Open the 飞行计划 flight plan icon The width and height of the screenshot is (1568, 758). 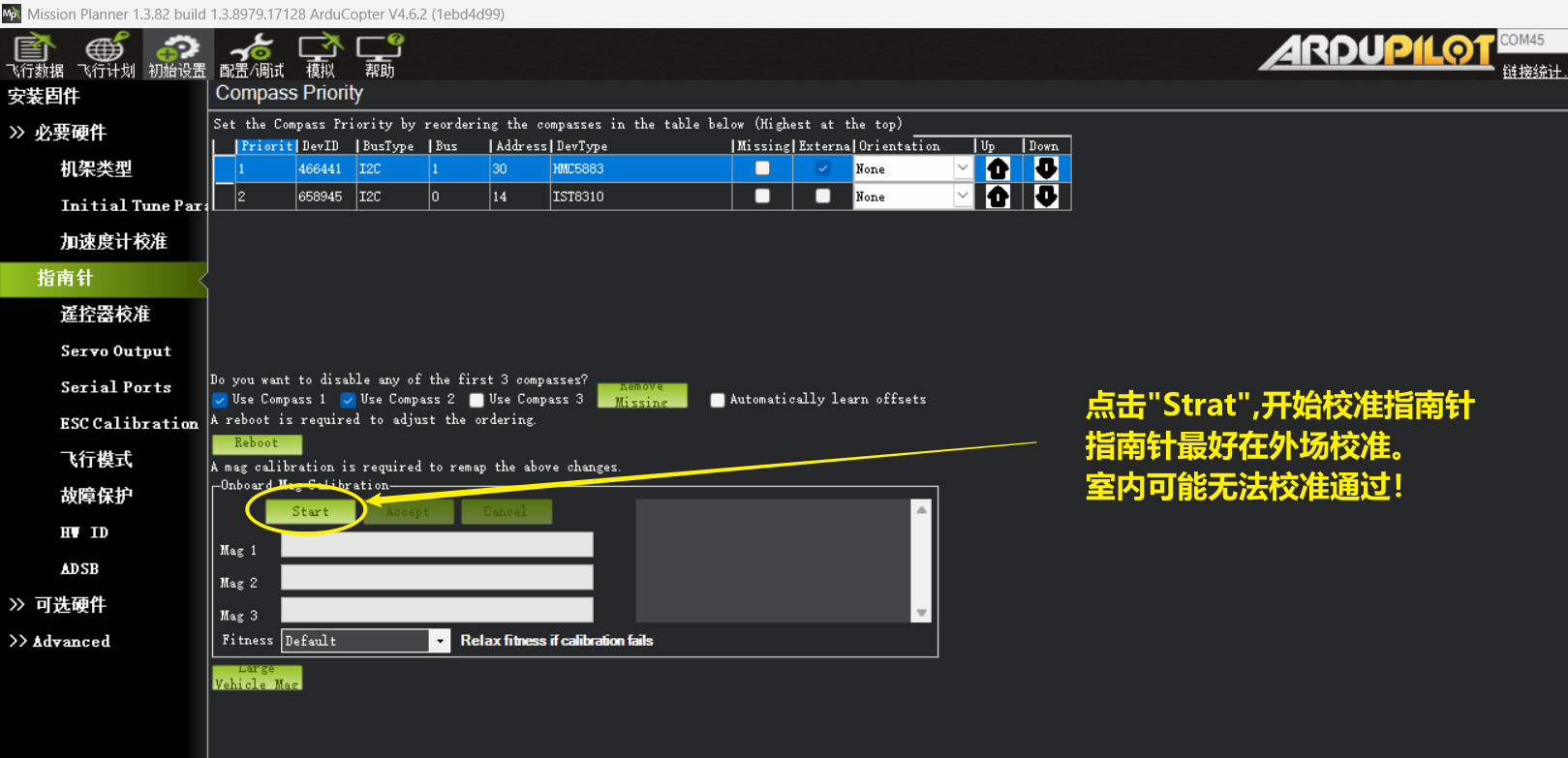(x=106, y=55)
